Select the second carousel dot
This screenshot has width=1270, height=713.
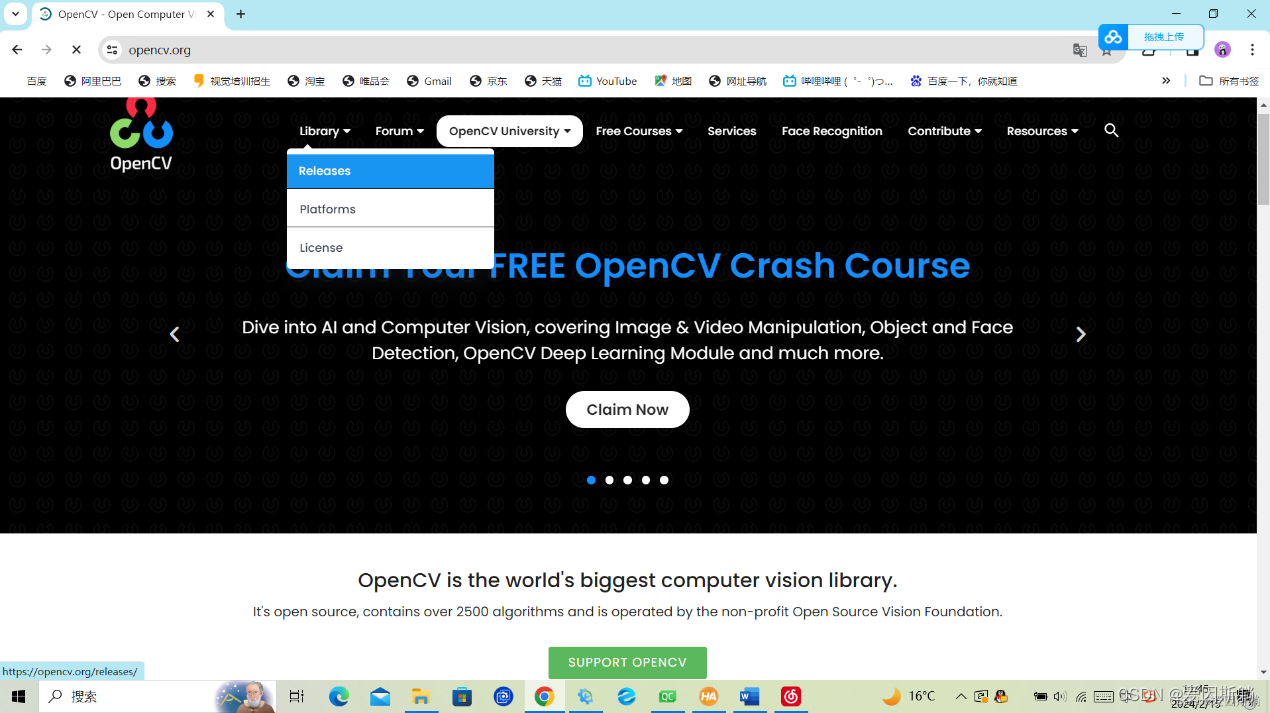(609, 480)
